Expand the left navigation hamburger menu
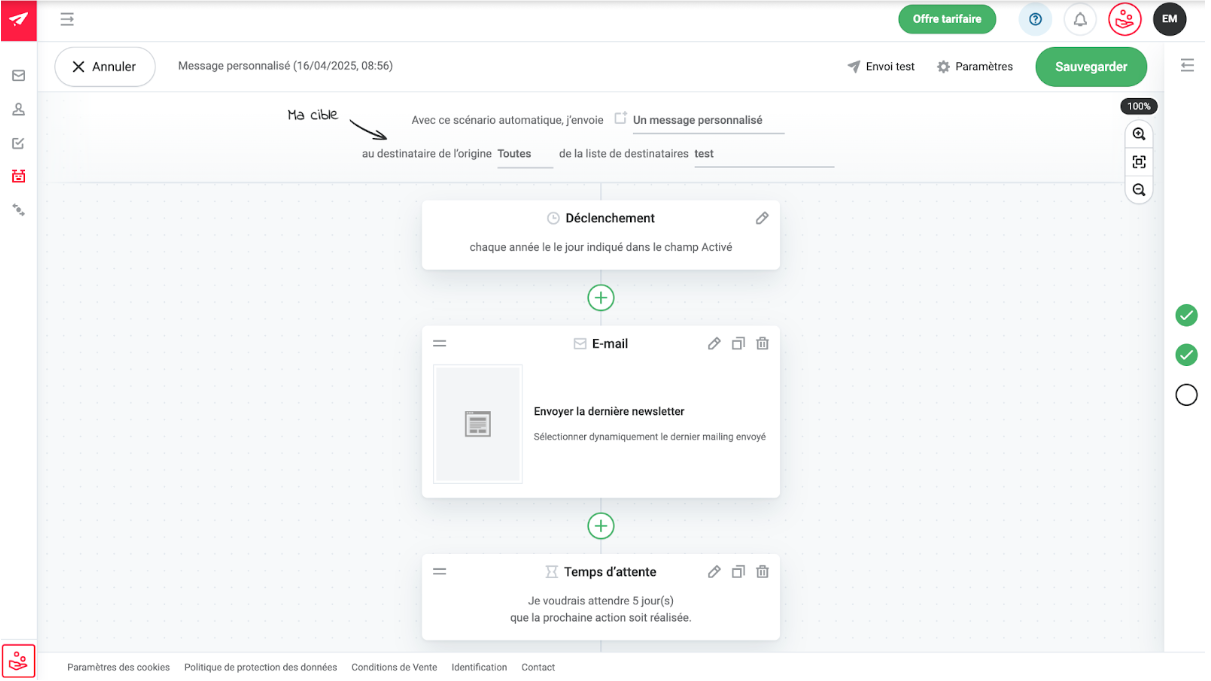 (x=67, y=19)
